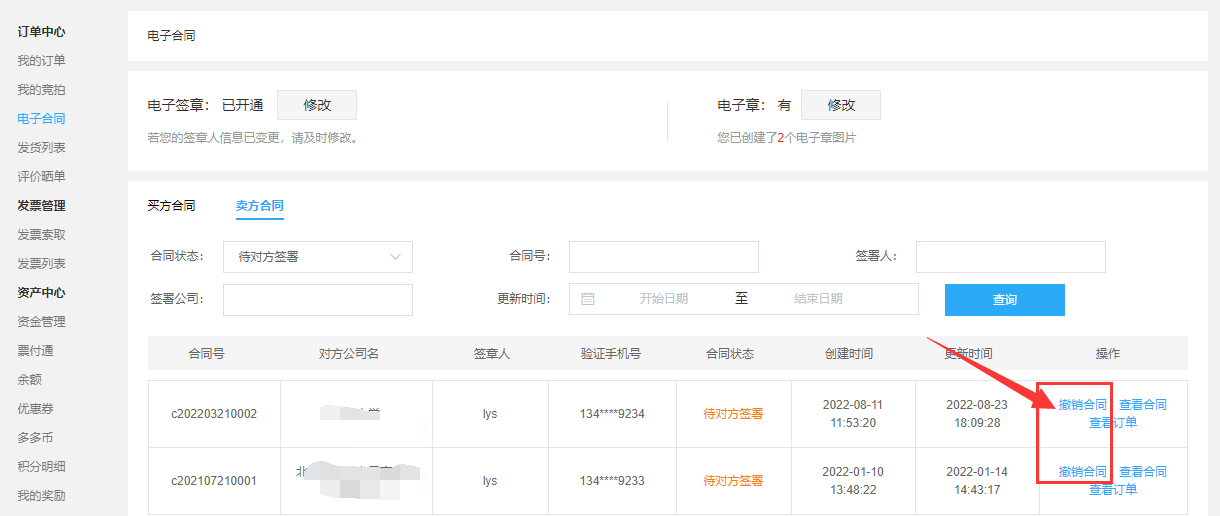Click 撤销合同 for contract c202203210002

1082,405
